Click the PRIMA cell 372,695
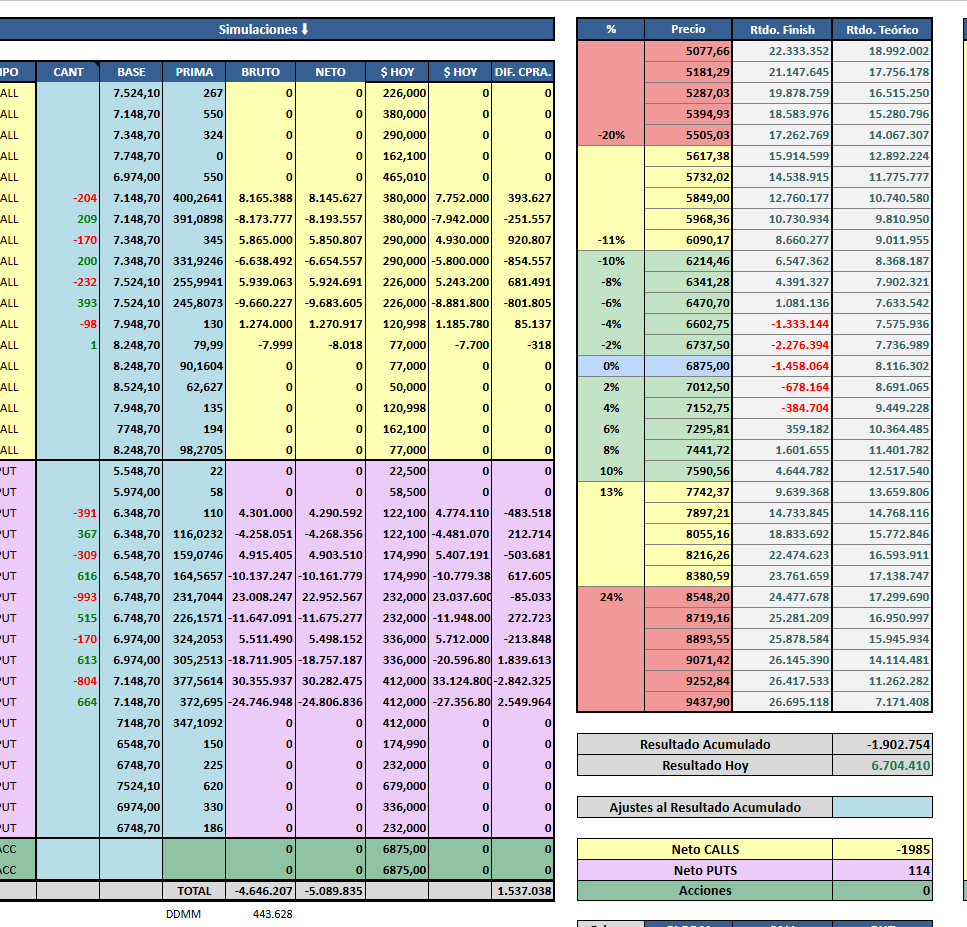The image size is (967, 927). (x=194, y=702)
